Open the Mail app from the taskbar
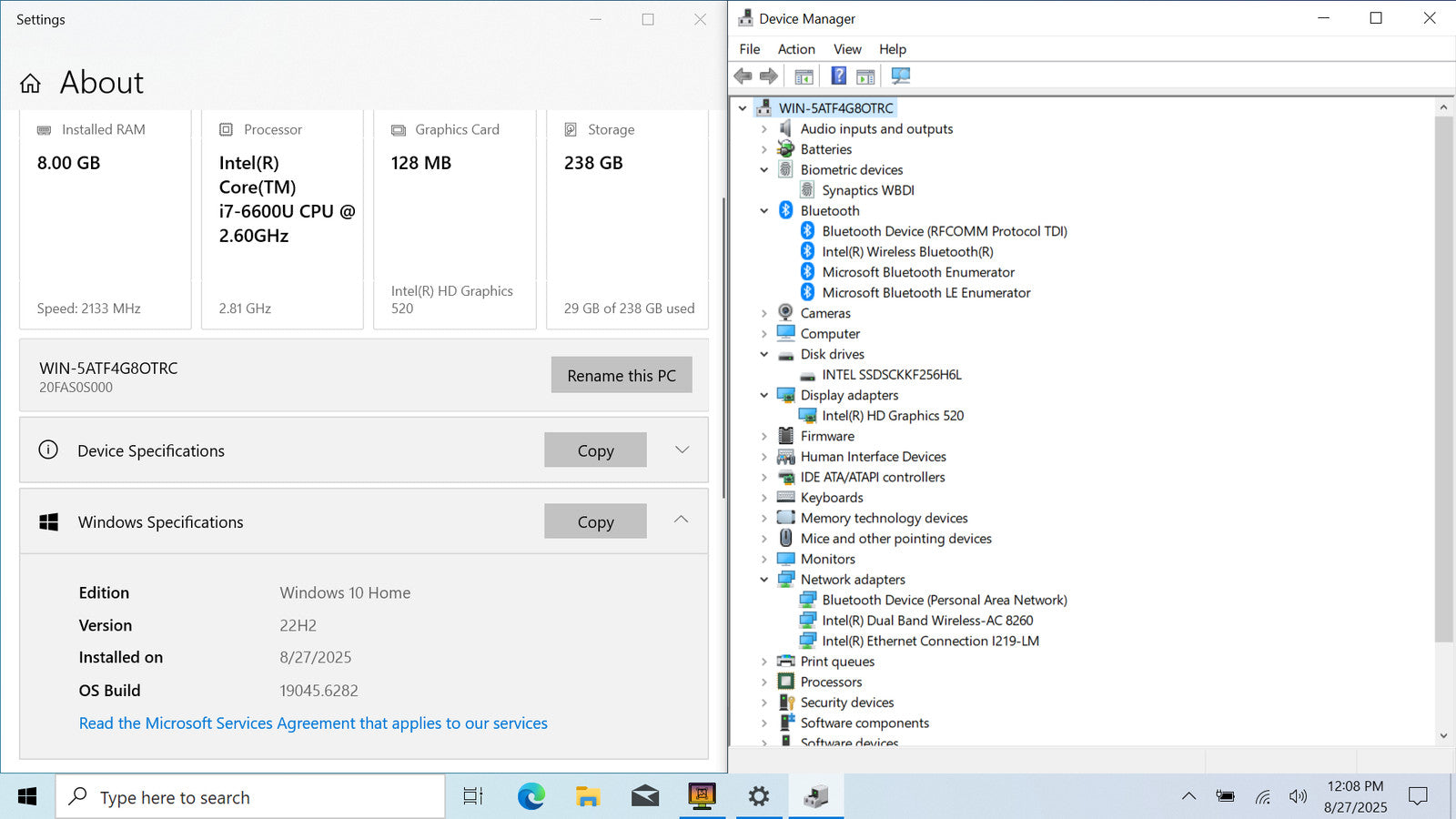The image size is (1456, 819). 645,797
